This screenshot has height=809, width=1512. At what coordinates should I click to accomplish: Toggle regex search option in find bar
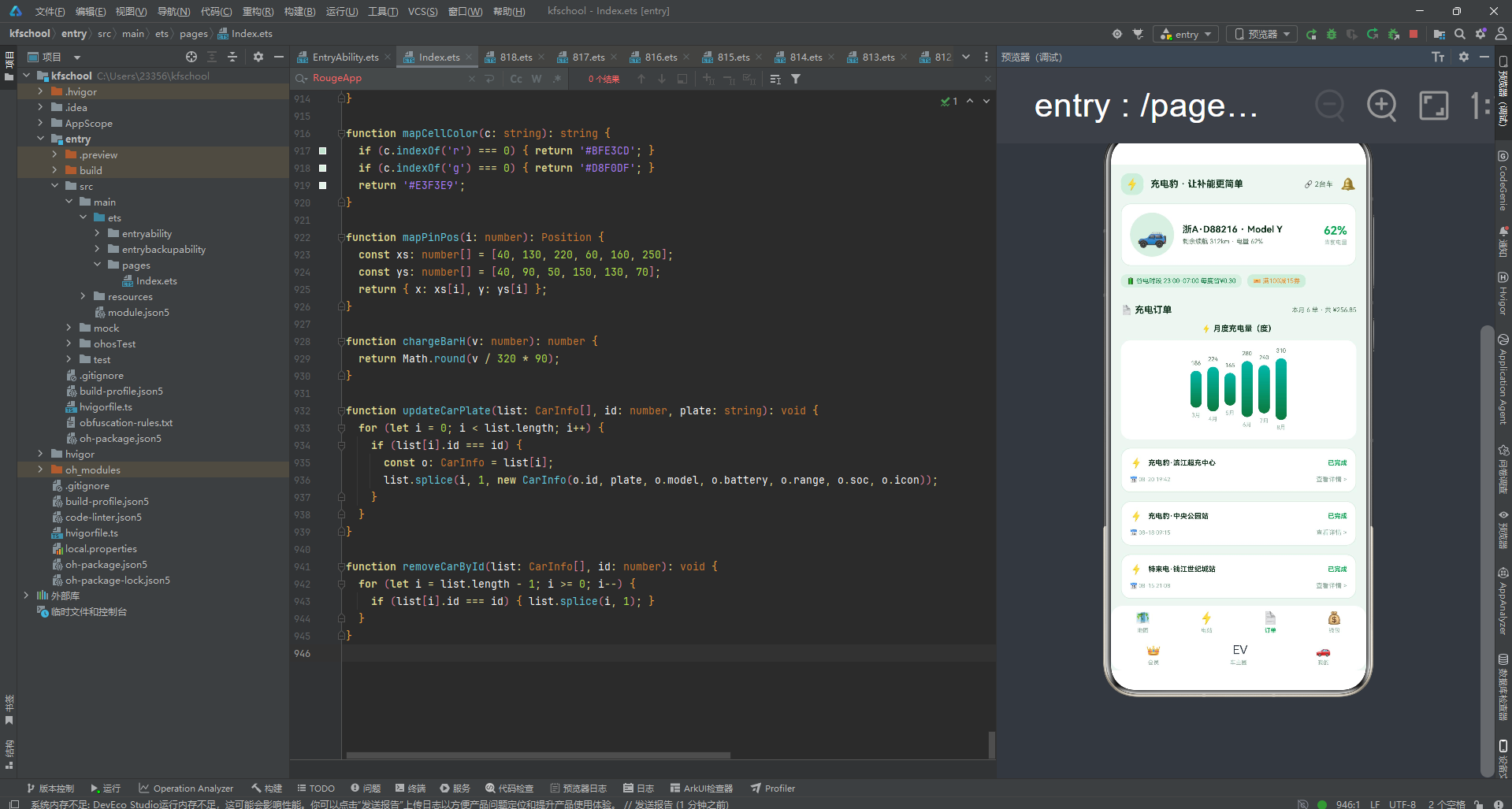click(x=557, y=79)
